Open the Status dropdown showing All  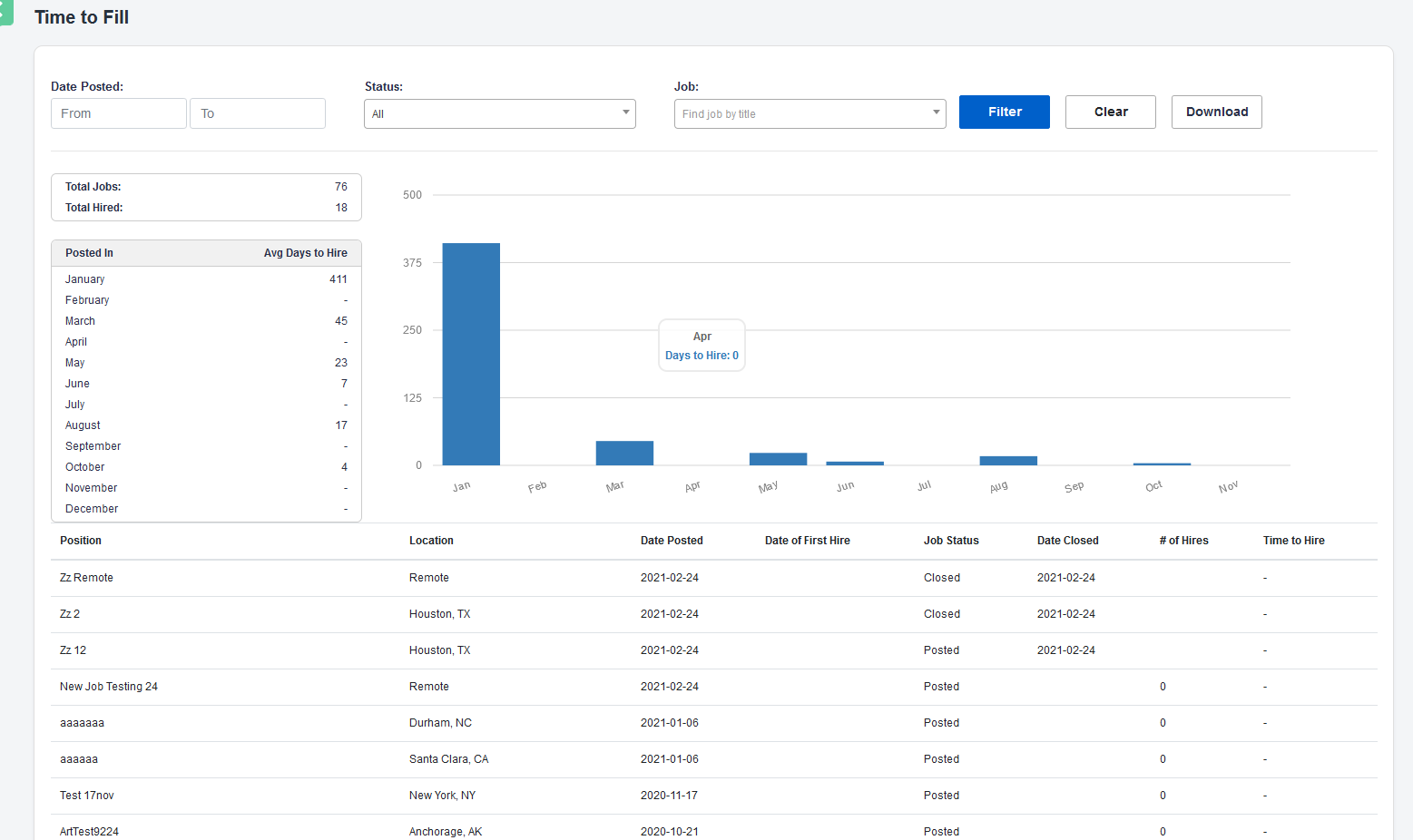tap(499, 113)
